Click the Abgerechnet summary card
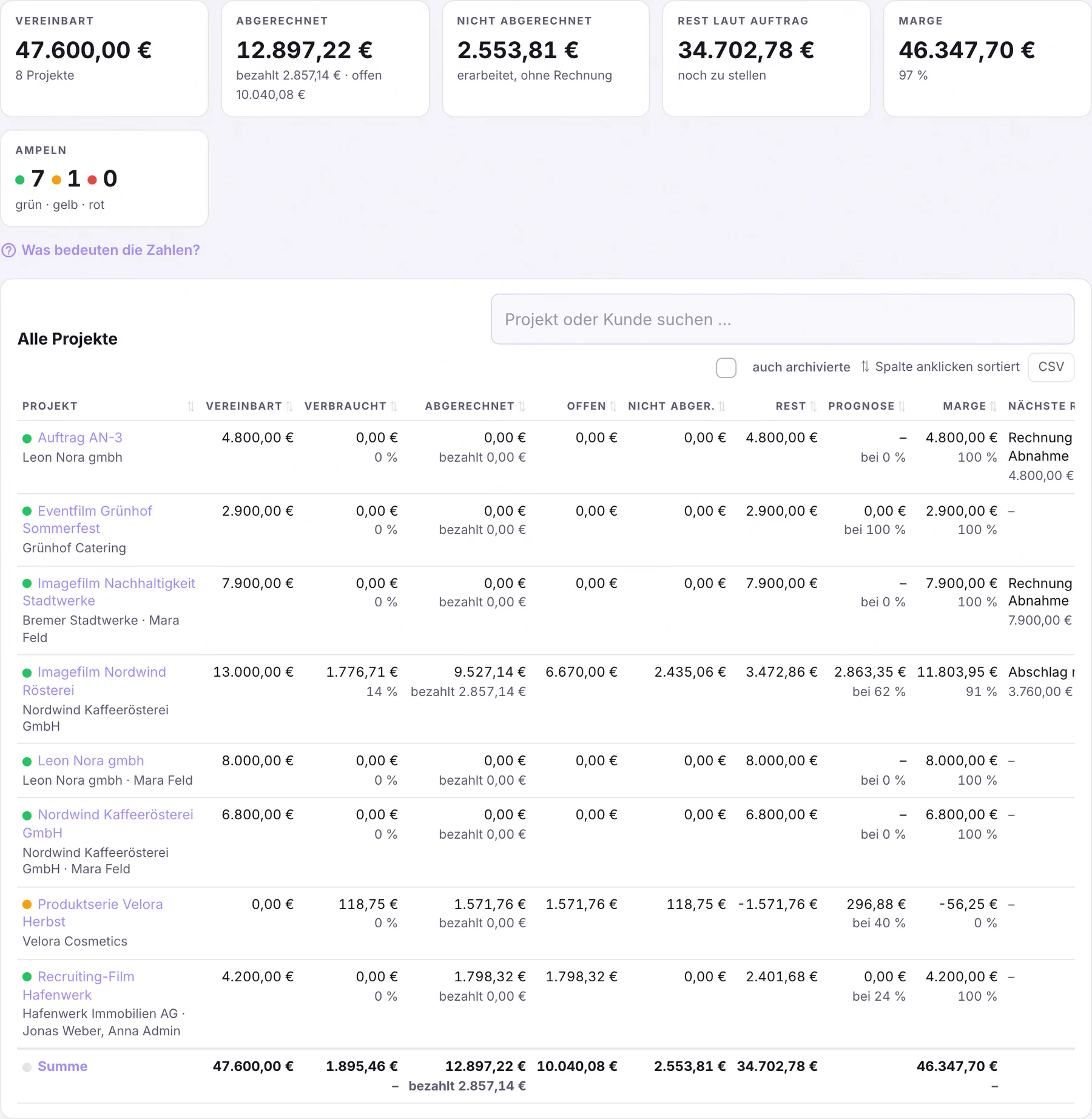 point(325,58)
